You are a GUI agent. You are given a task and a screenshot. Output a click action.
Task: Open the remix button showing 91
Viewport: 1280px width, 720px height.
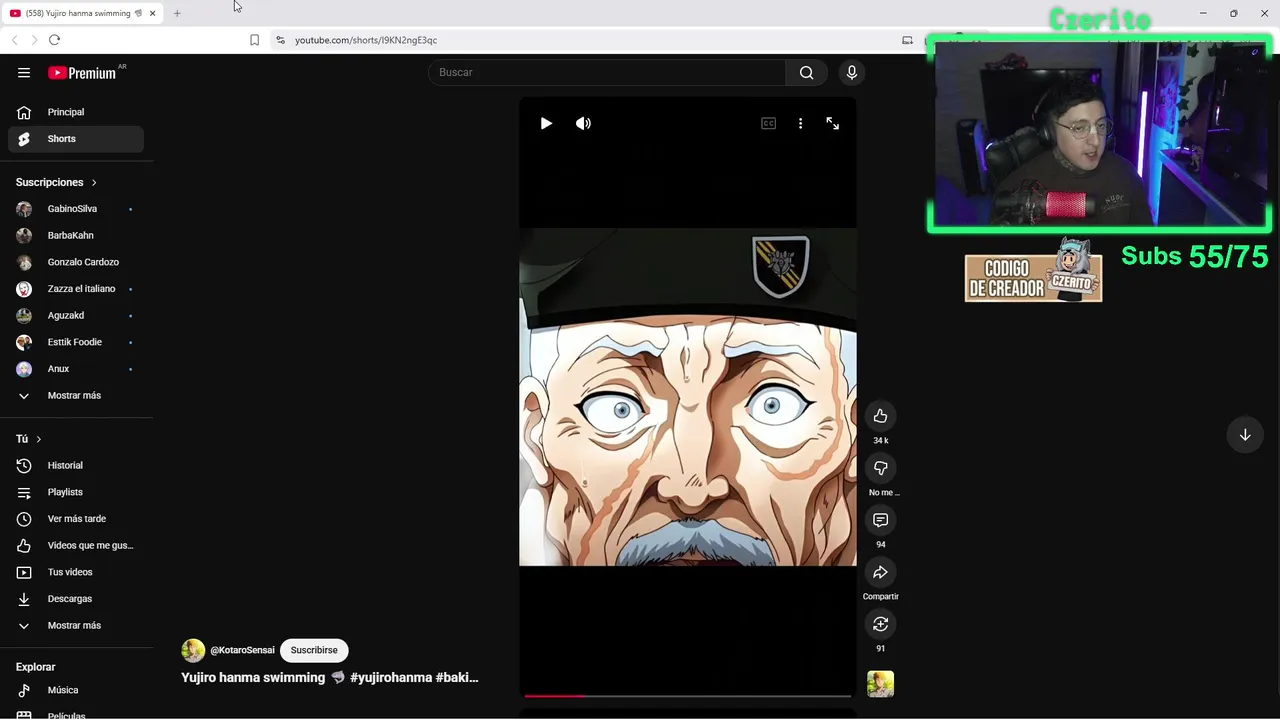click(x=880, y=624)
